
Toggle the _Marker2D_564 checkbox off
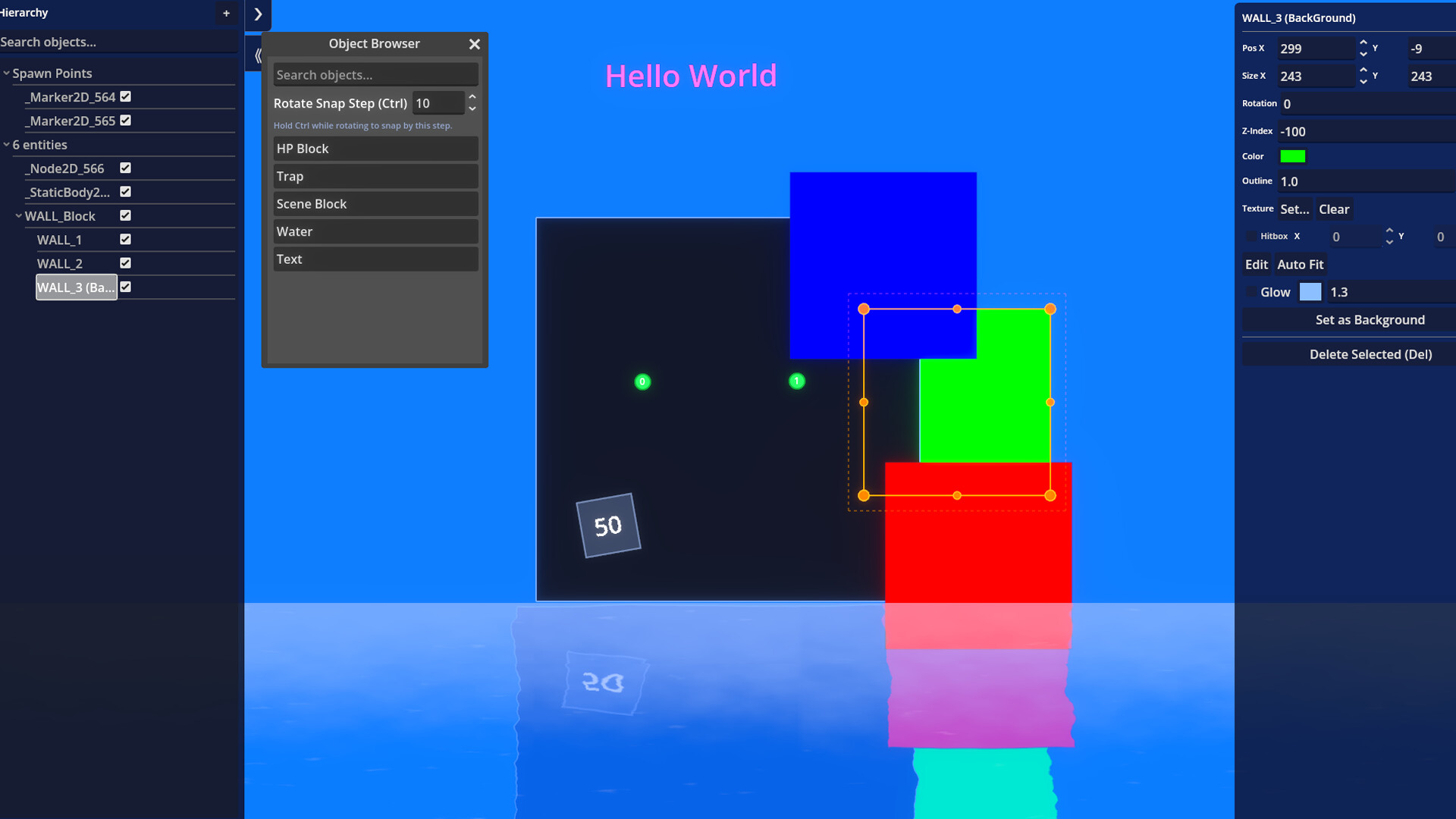pos(126,97)
